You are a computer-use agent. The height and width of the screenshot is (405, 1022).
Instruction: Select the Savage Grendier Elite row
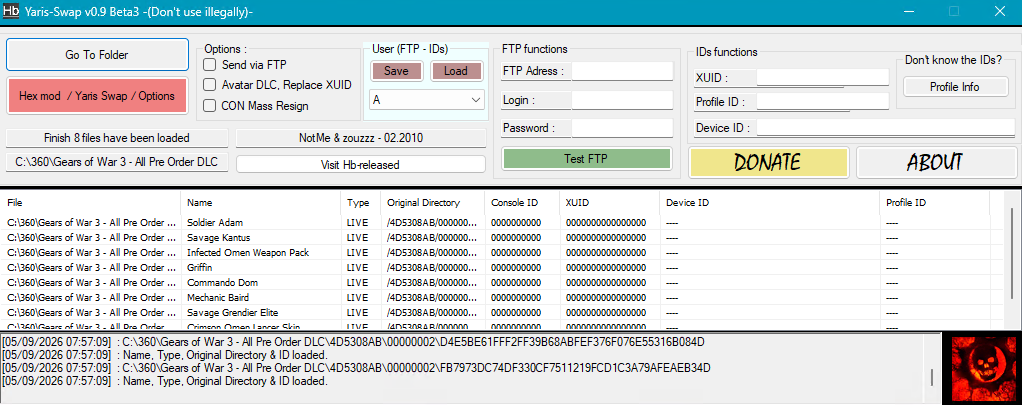(x=502, y=312)
